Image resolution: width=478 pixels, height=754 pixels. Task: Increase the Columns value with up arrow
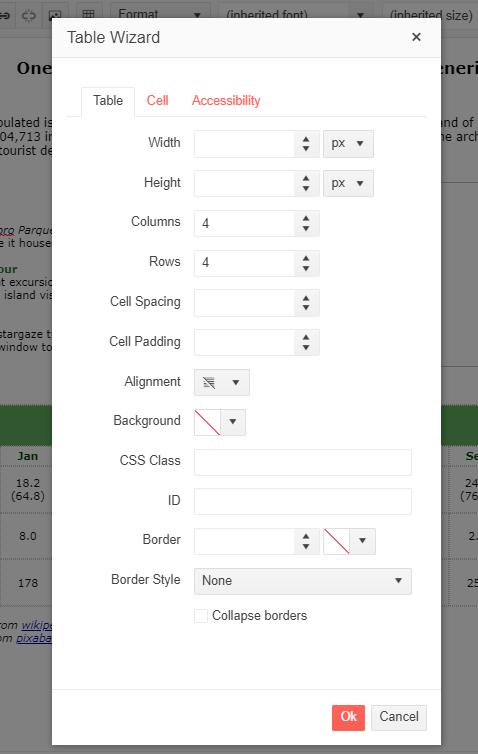[x=306, y=218]
